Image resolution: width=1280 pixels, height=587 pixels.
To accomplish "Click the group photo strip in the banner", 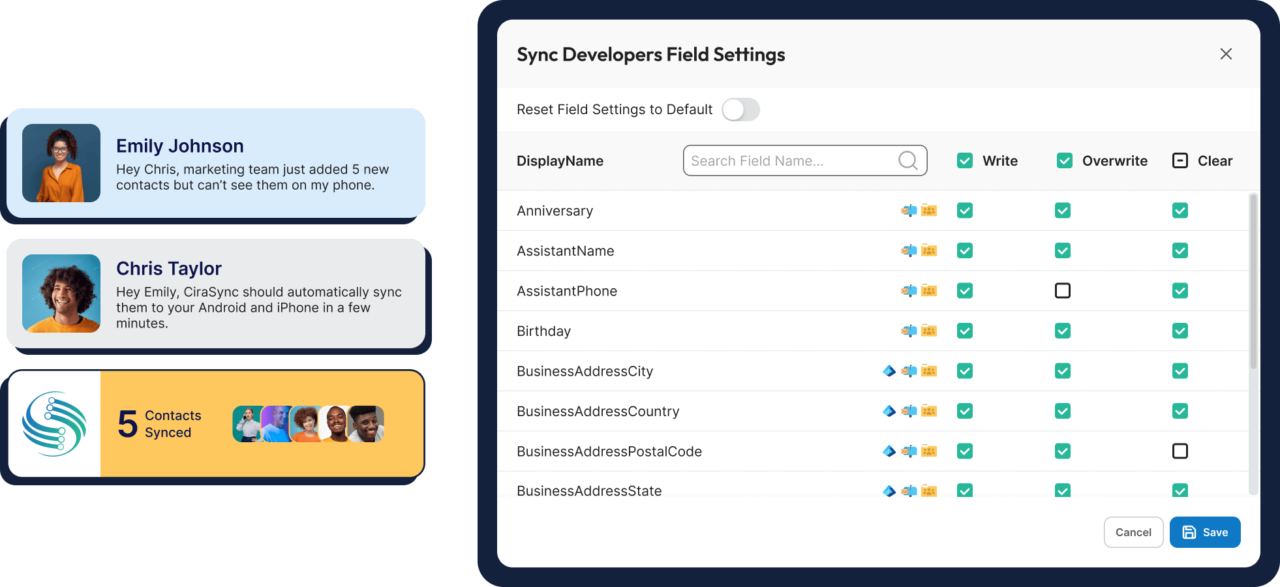I will pyautogui.click(x=306, y=423).
